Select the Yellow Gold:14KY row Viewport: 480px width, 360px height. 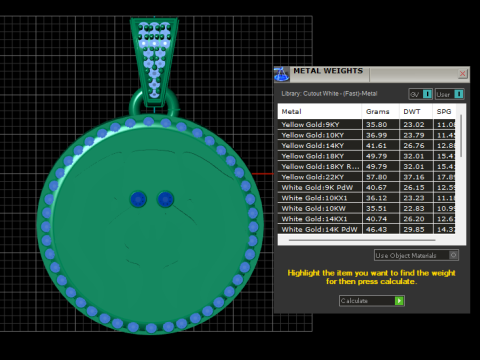366,146
